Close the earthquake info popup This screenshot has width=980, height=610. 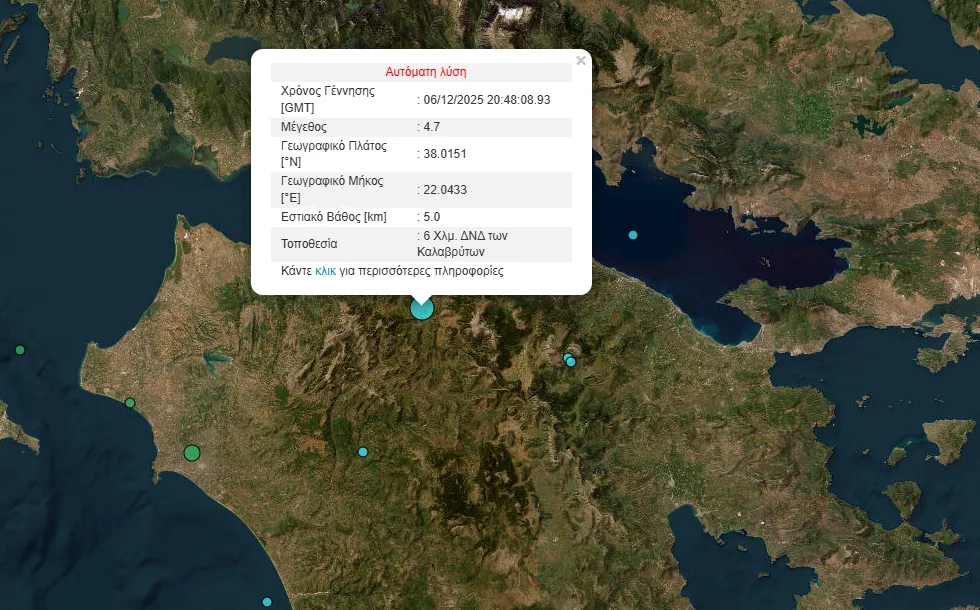[581, 61]
